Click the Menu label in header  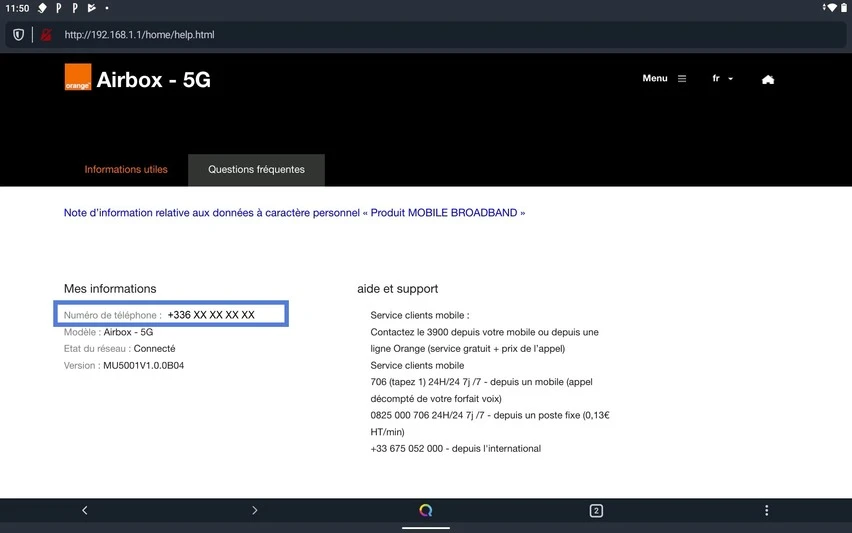point(655,78)
